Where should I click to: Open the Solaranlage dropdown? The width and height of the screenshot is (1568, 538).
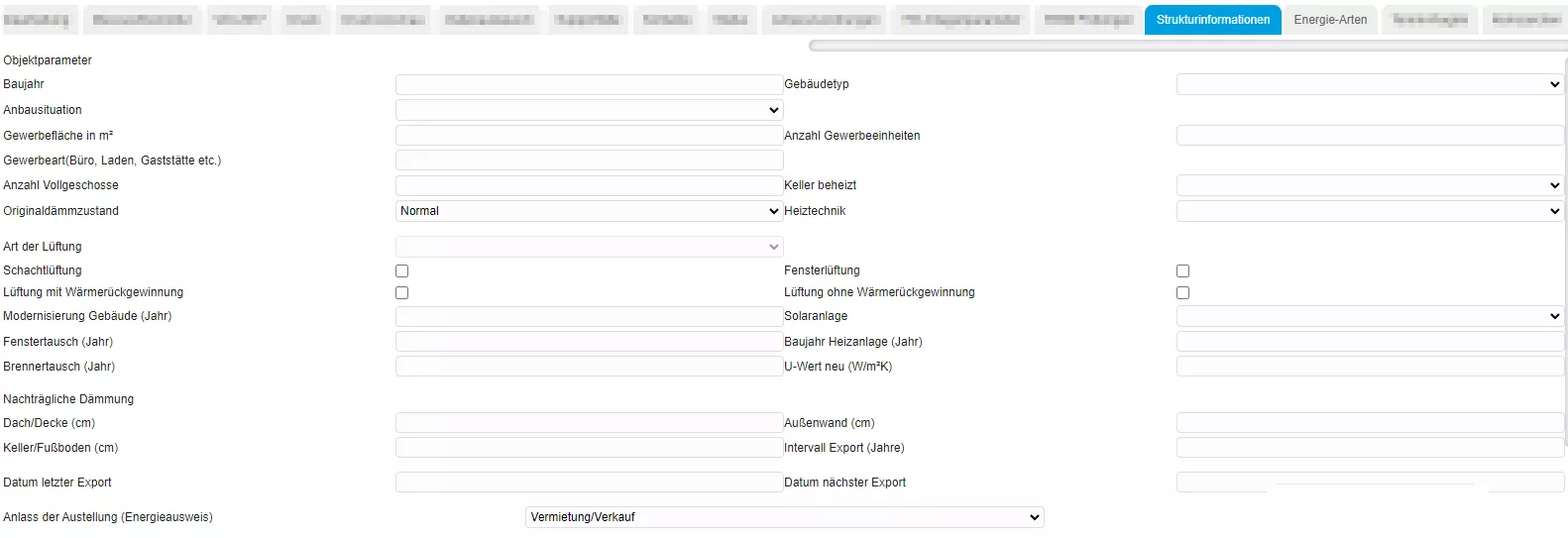1369,316
